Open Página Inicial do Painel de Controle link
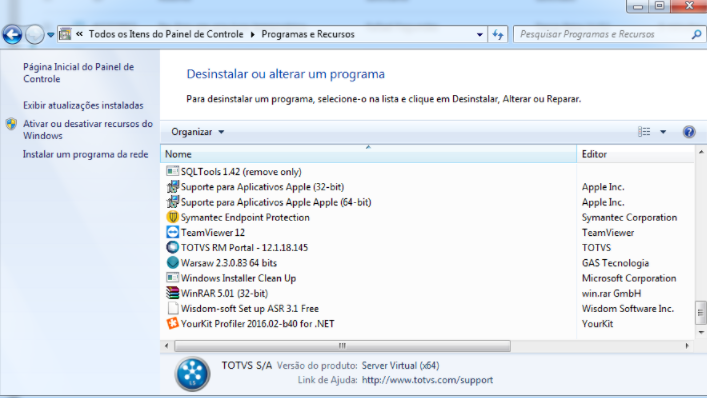This screenshot has height=398, width=707. pyautogui.click(x=78, y=73)
